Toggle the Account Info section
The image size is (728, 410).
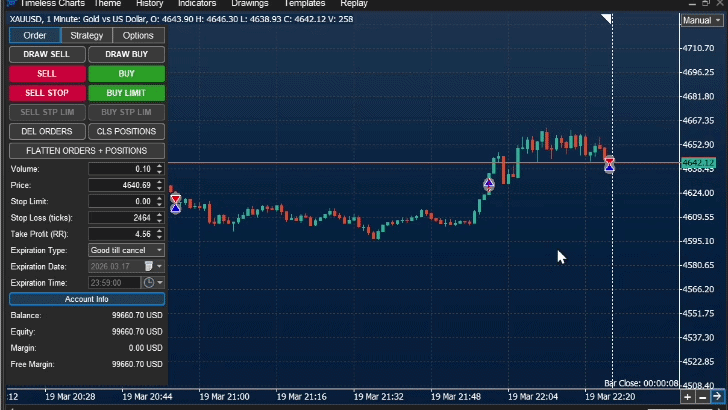[87, 299]
